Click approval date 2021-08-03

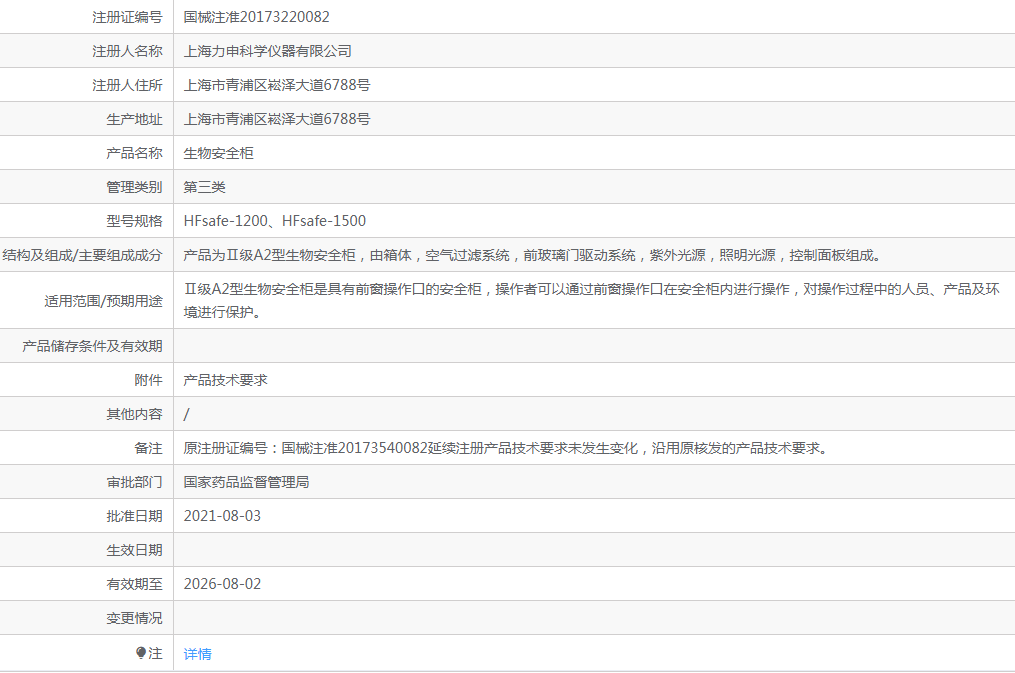coord(222,516)
